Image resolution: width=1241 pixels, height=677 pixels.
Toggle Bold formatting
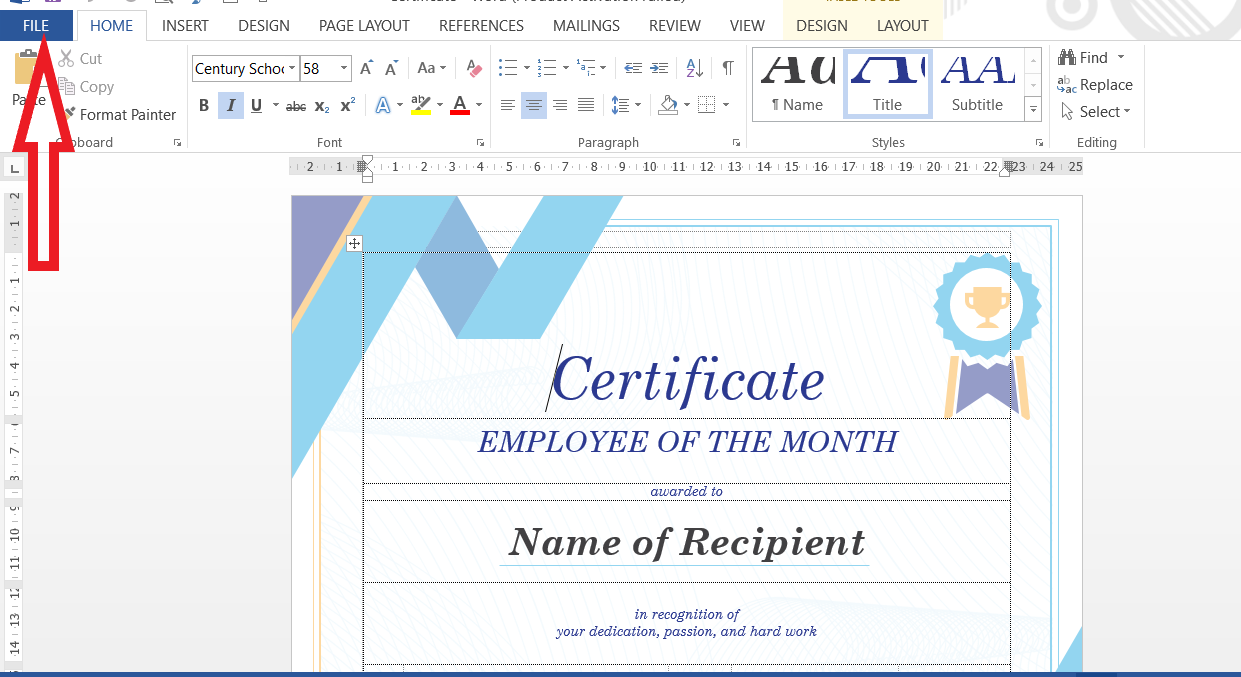tap(204, 105)
